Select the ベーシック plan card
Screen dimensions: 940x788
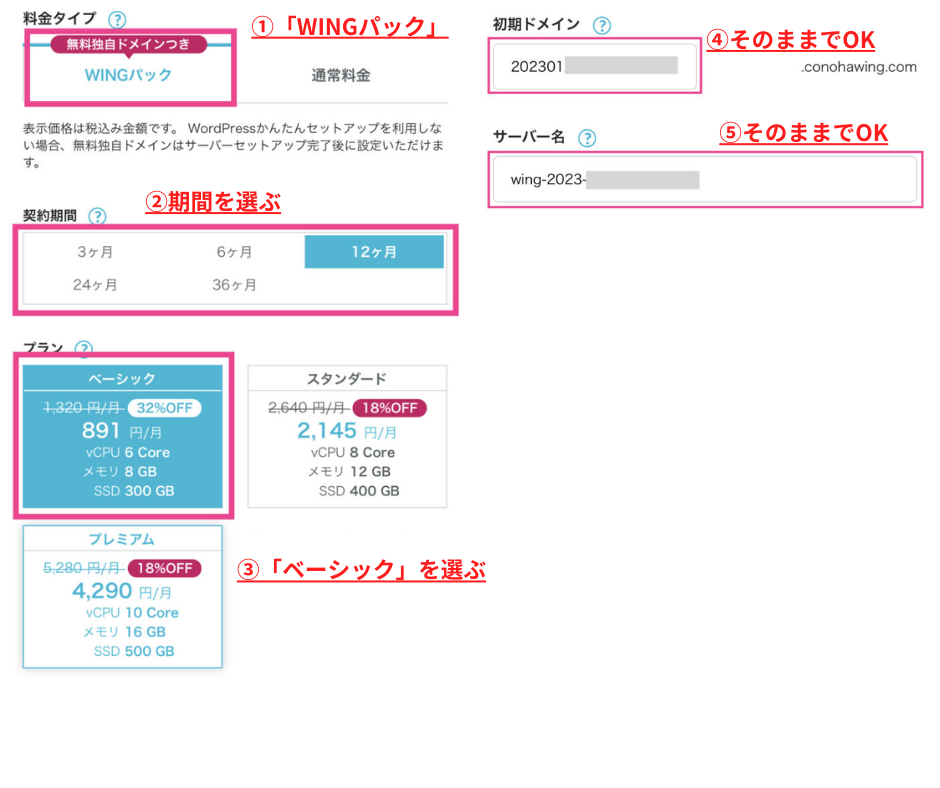tap(122, 437)
